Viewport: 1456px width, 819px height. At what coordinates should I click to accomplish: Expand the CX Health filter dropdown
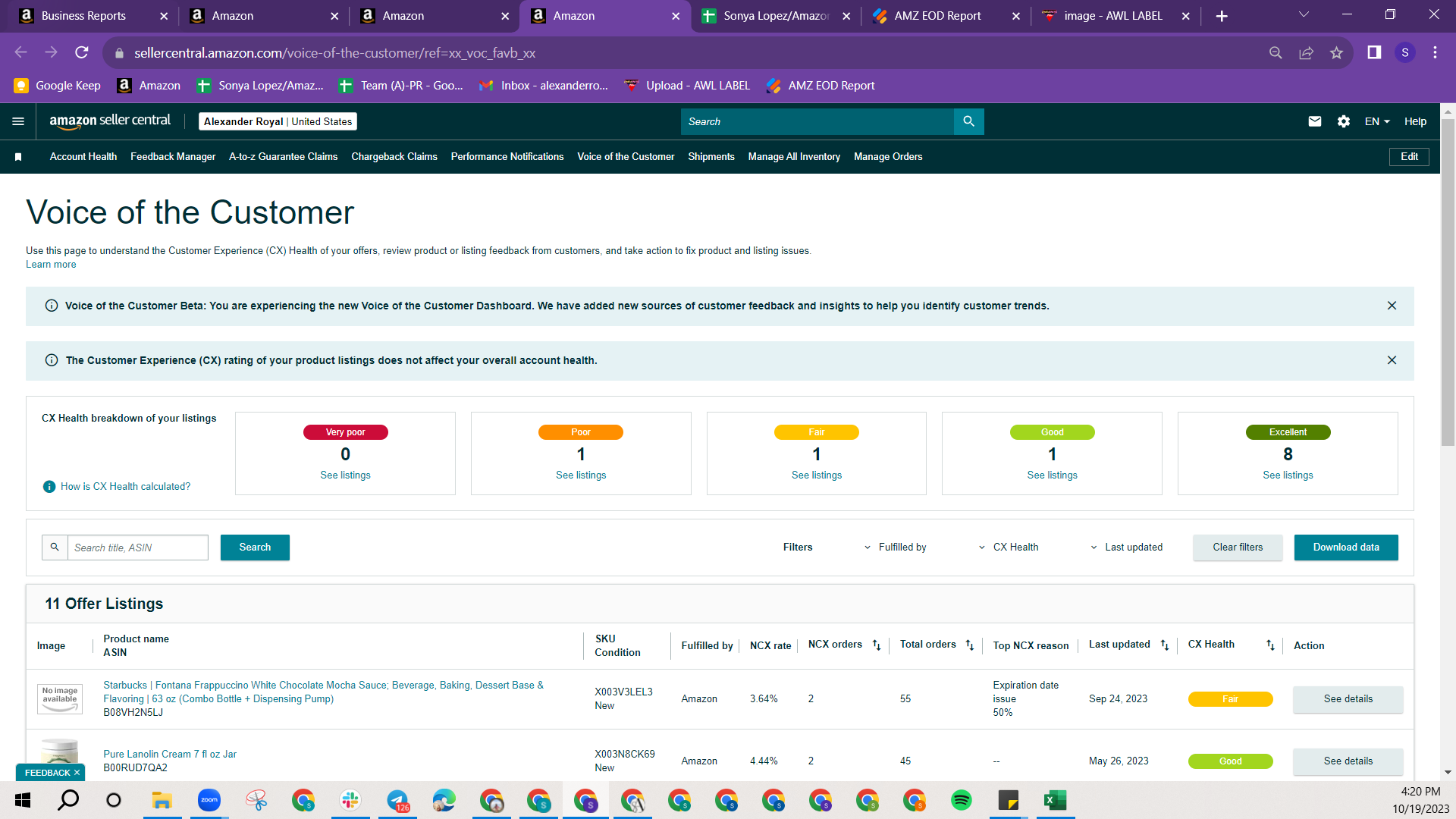pos(1009,548)
